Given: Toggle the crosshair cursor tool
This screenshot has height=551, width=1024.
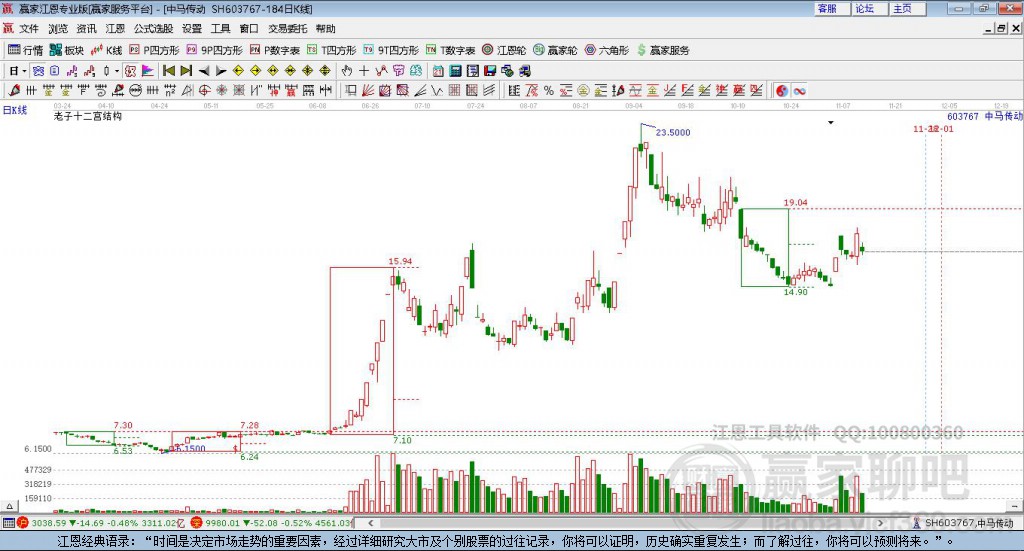Looking at the screenshot, I should point(364,71).
